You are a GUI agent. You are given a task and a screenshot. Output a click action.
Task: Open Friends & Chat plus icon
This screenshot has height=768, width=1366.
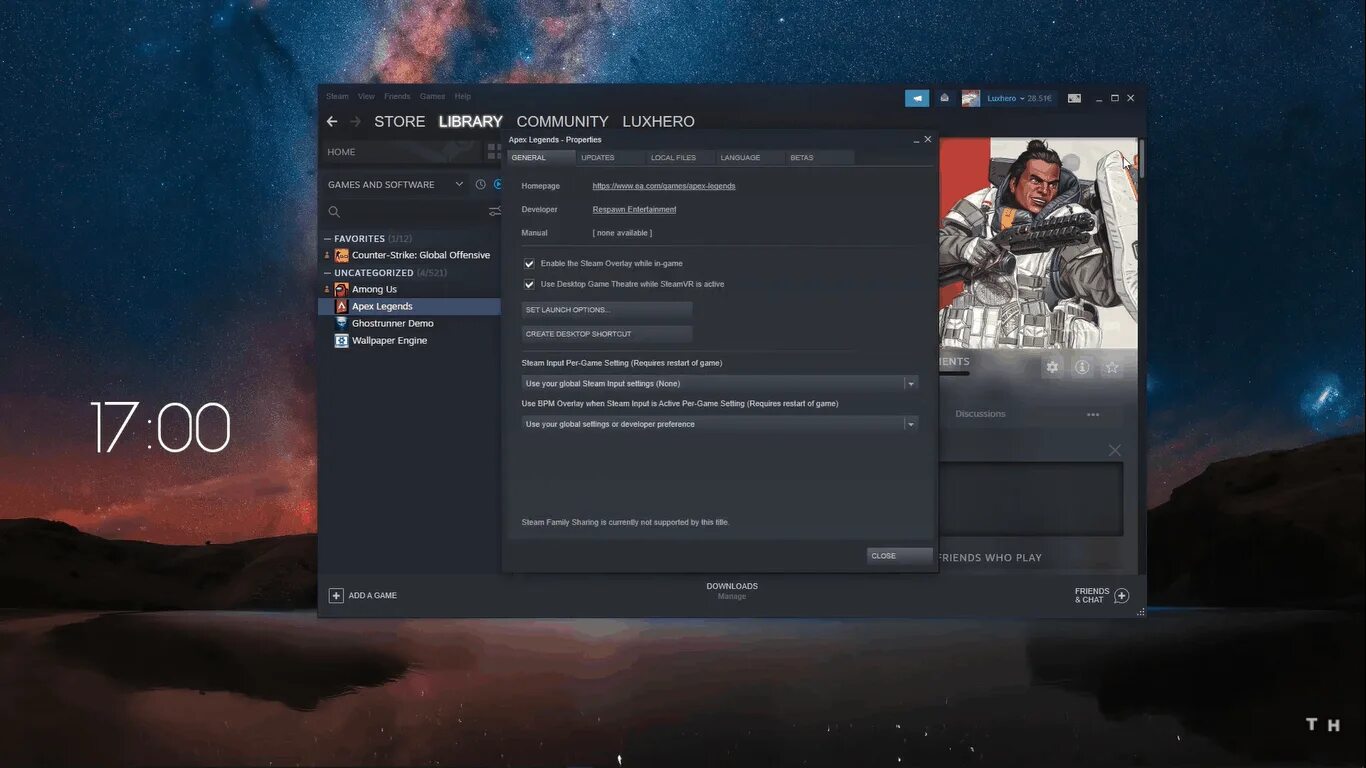tap(1122, 595)
